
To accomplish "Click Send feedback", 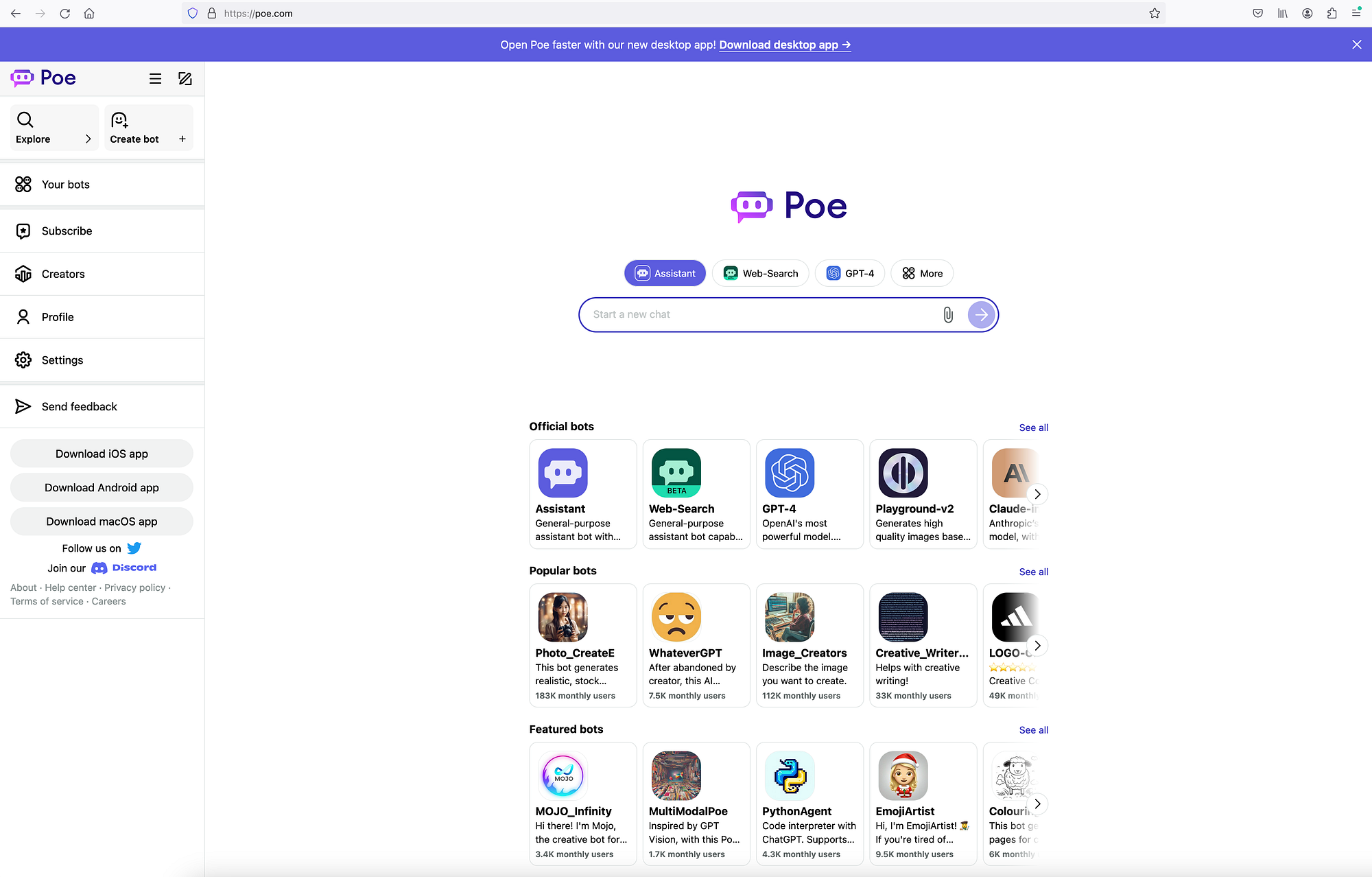I will pyautogui.click(x=102, y=407).
